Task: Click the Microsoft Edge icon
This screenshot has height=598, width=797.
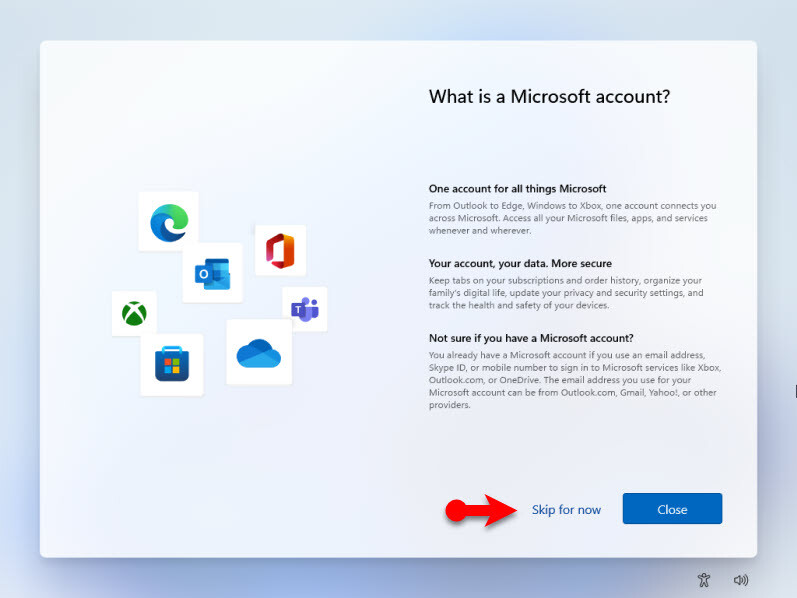Action: tap(168, 221)
